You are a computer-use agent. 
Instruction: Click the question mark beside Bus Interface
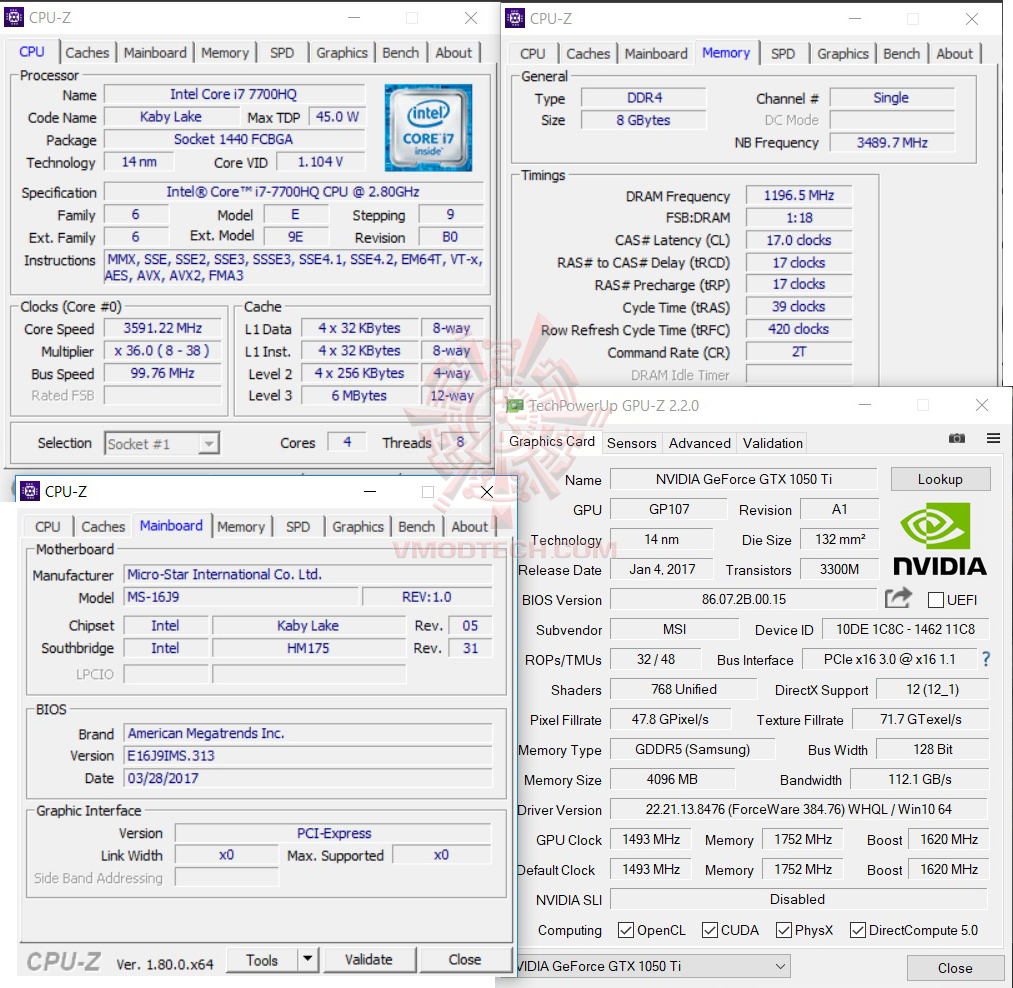[985, 659]
